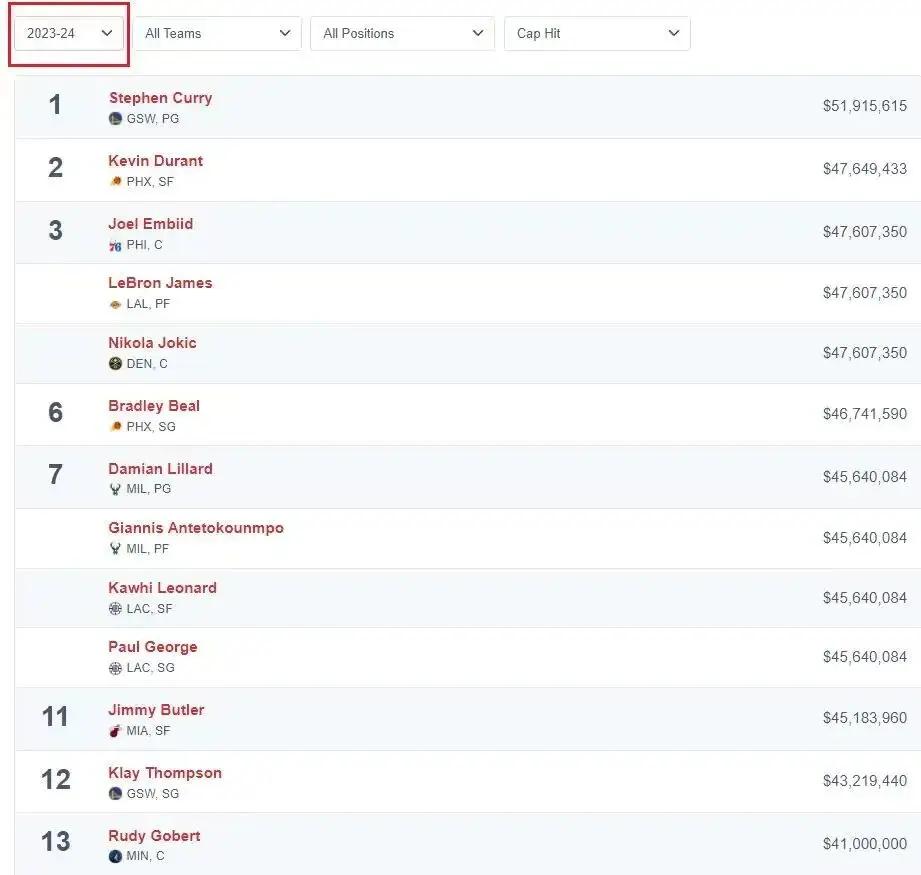Click Paul George's player link

click(x=153, y=647)
